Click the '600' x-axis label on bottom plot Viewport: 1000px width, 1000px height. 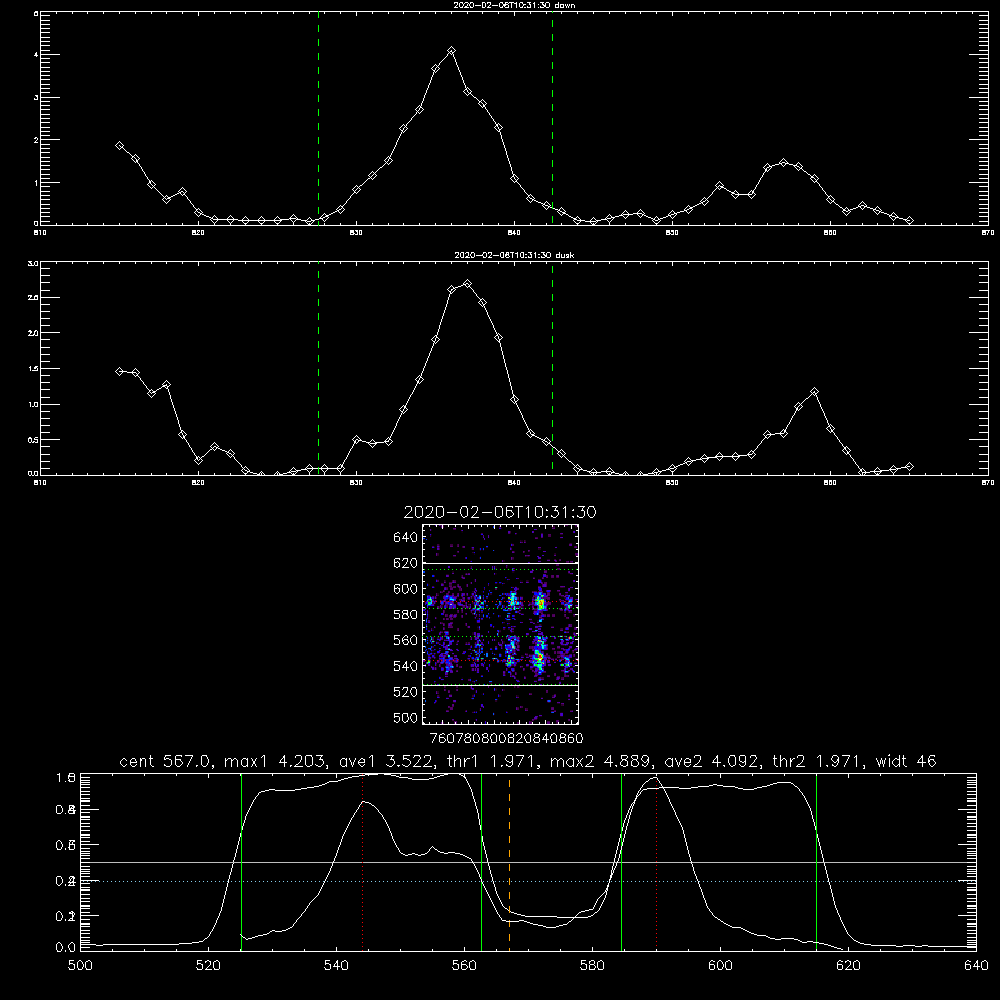721,966
